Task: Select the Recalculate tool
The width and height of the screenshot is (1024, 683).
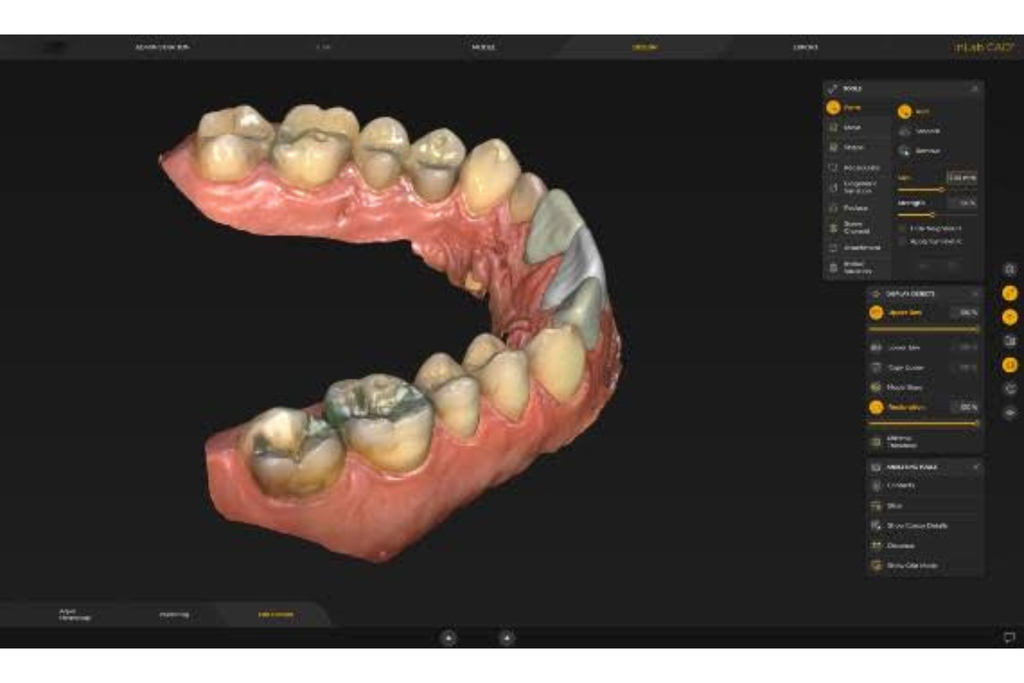Action: pyautogui.click(x=856, y=168)
